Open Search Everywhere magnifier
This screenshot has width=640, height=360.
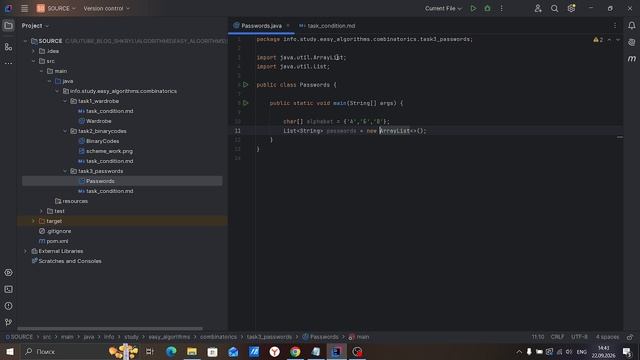(x=554, y=8)
